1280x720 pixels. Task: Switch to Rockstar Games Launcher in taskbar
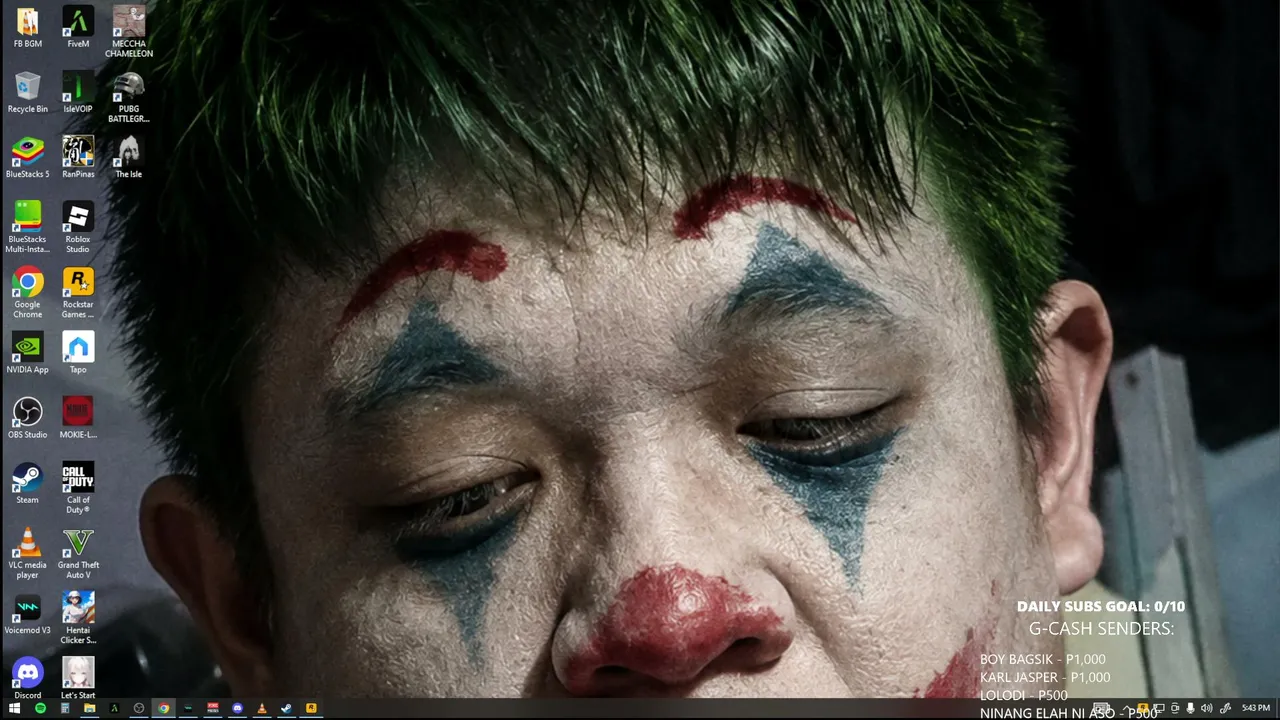click(311, 709)
